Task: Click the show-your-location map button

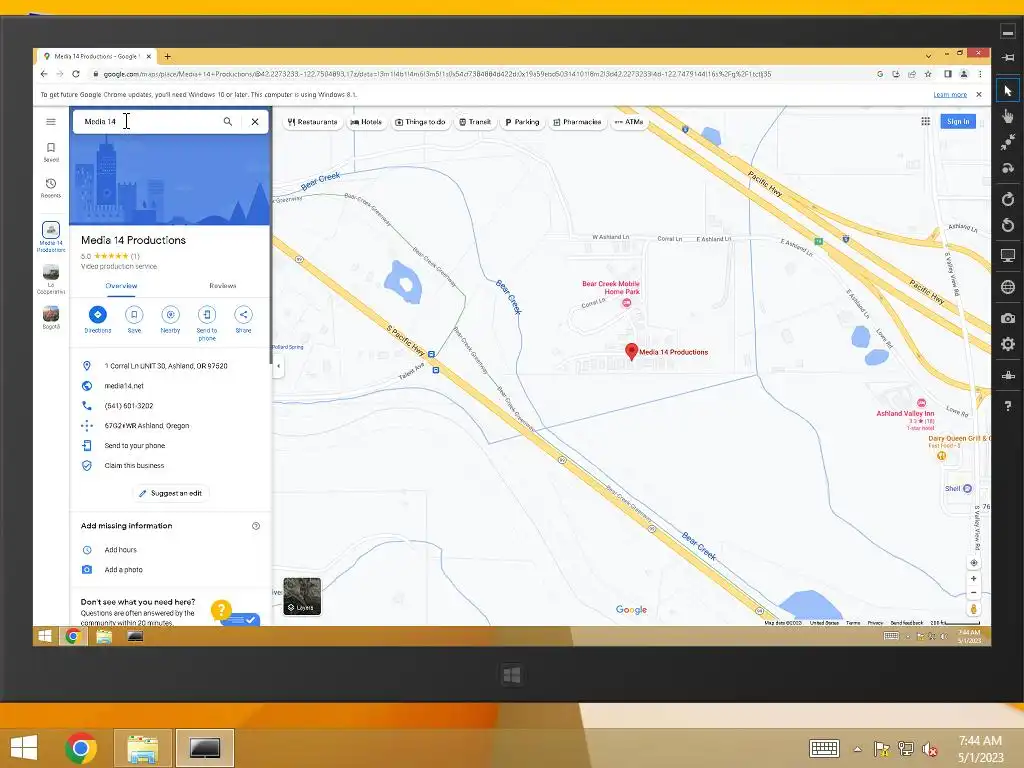Action: tap(974, 563)
